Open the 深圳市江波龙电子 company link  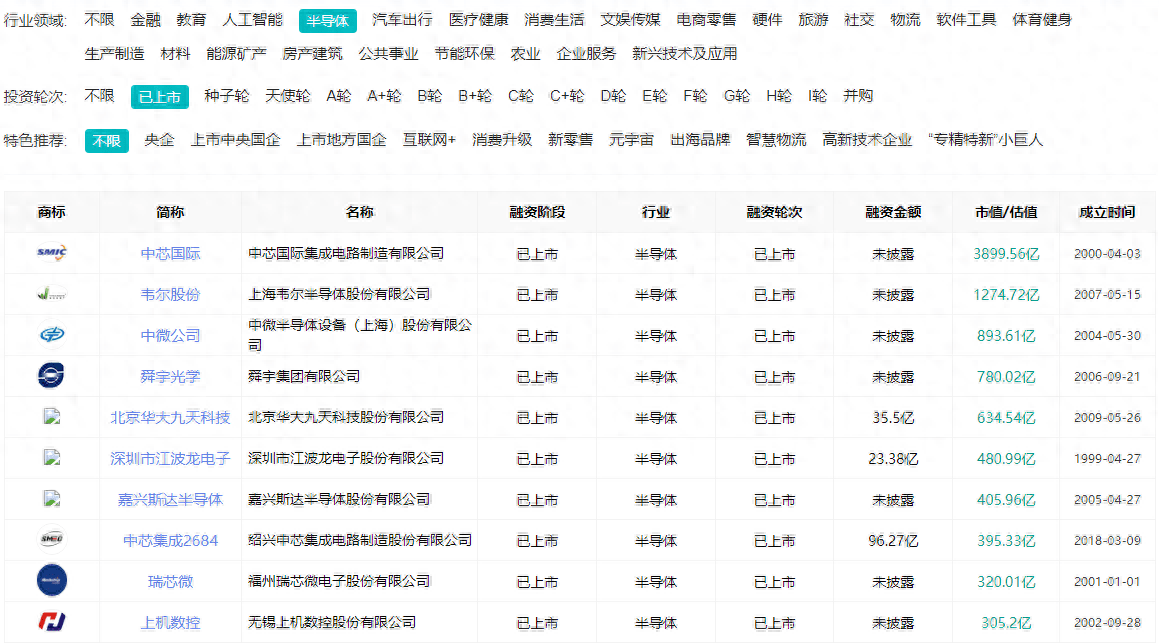(x=171, y=458)
